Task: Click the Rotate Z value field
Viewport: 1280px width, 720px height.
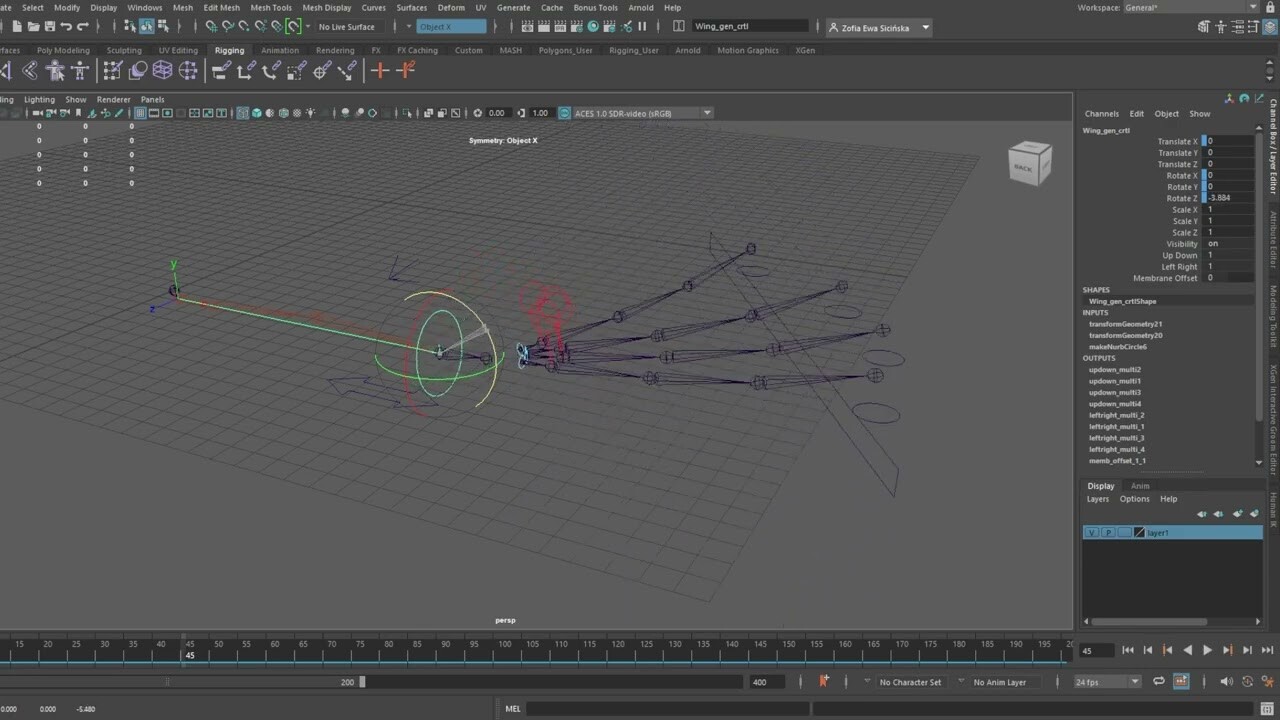Action: point(1228,198)
